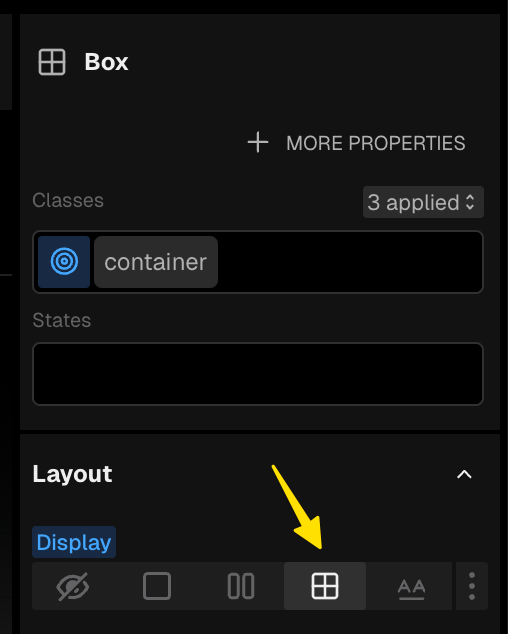The width and height of the screenshot is (508, 634).
Task: Select the blue target local-style icon
Action: click(64, 262)
